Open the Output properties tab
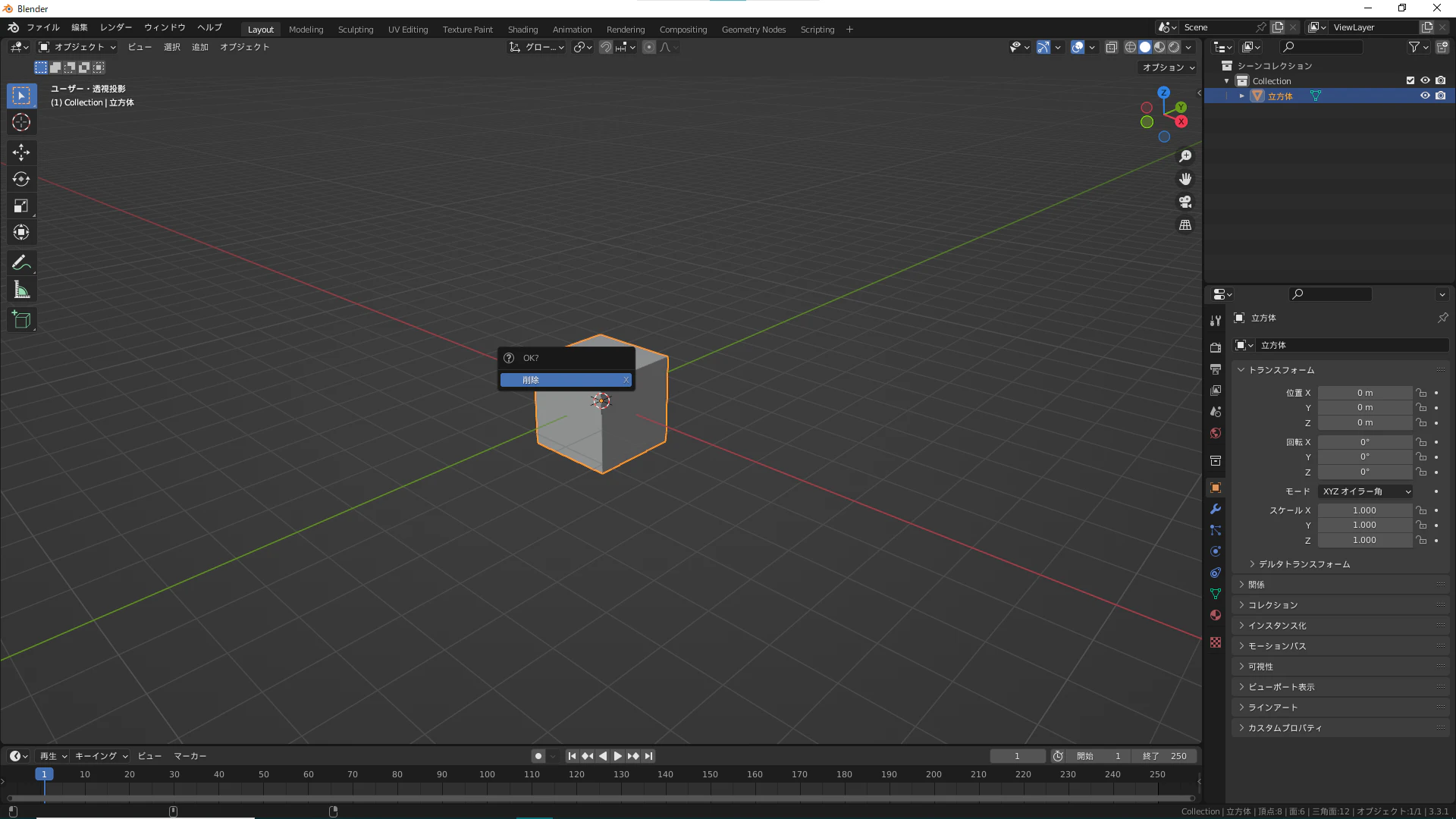 point(1216,369)
